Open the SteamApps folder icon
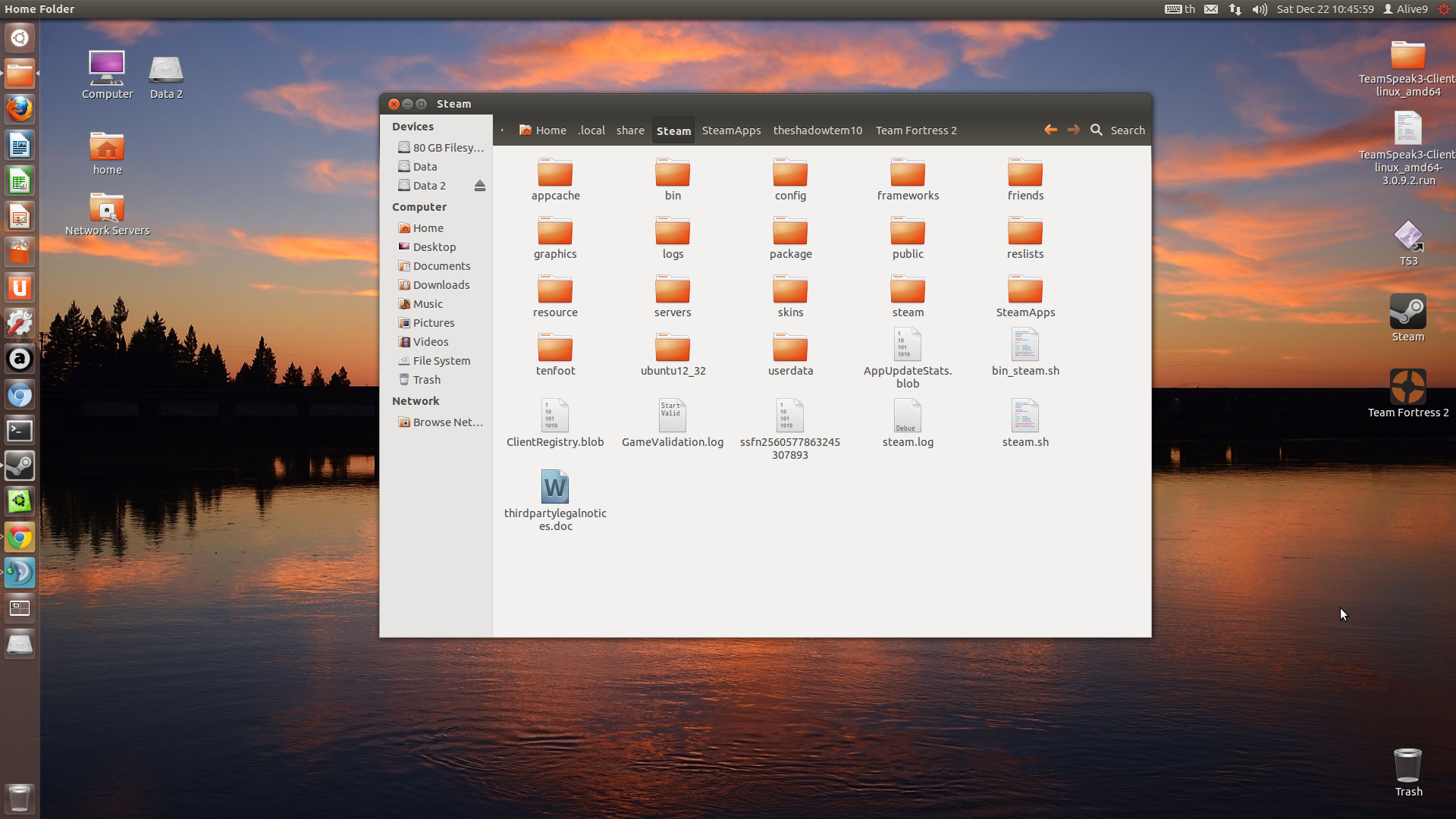 [1025, 290]
